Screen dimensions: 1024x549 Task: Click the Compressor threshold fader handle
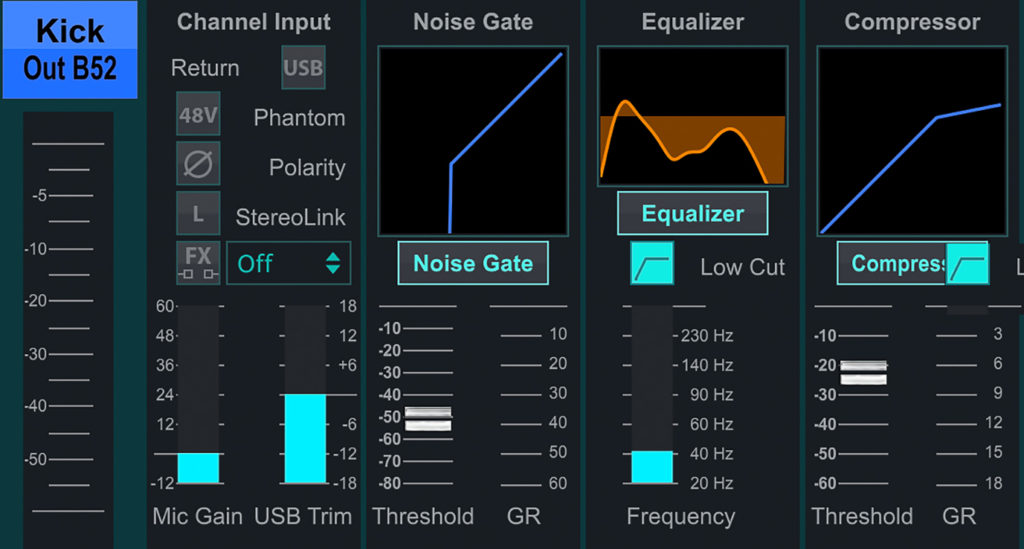(x=863, y=372)
